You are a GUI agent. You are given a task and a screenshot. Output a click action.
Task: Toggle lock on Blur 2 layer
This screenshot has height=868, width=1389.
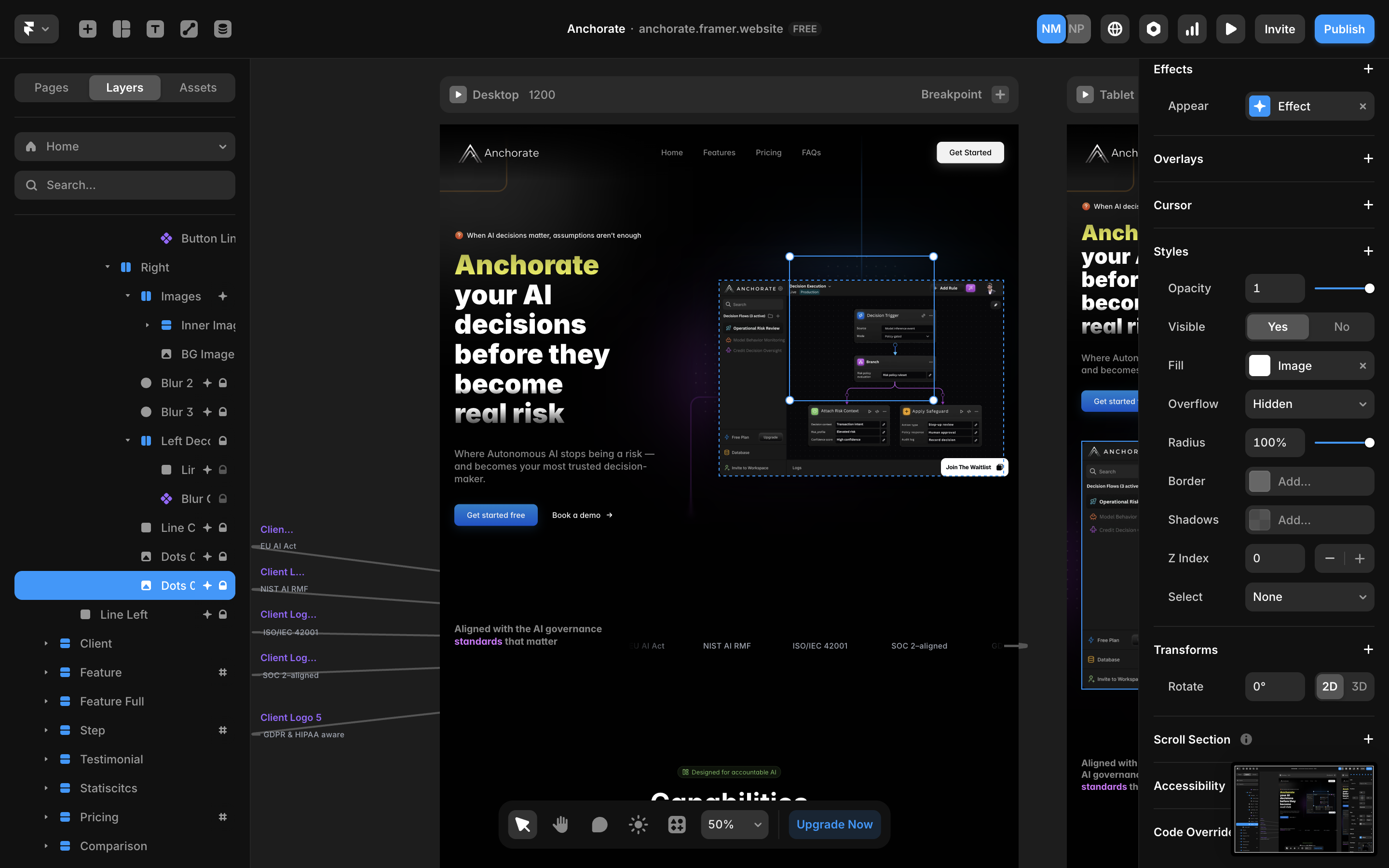coord(223,383)
